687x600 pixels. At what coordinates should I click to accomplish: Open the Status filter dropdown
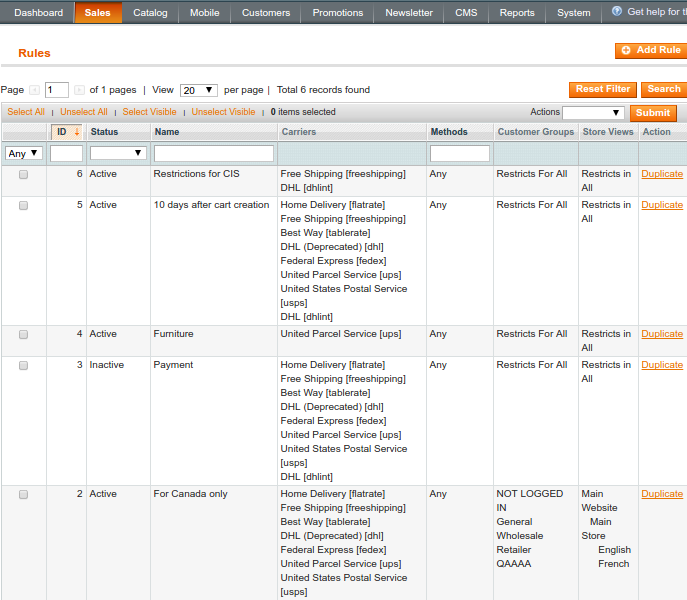118,153
